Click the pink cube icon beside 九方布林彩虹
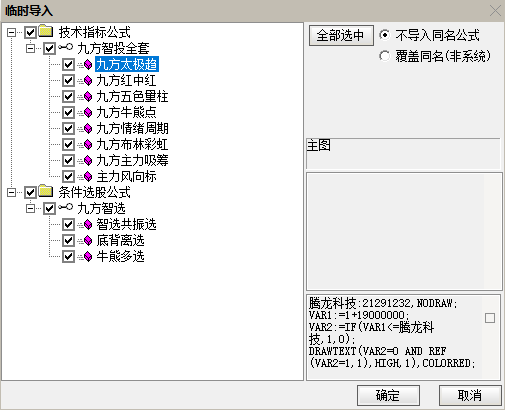This screenshot has width=505, height=410. pyautogui.click(x=88, y=144)
